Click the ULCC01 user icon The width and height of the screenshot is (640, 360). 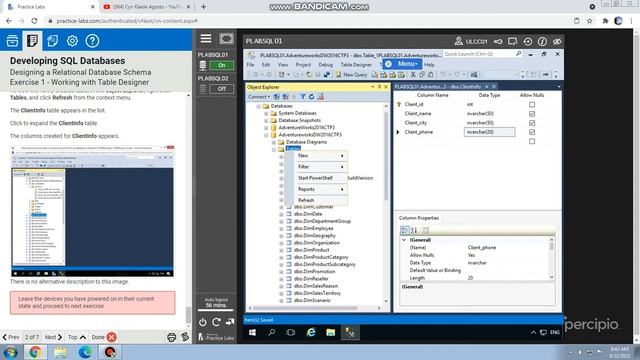click(x=458, y=41)
